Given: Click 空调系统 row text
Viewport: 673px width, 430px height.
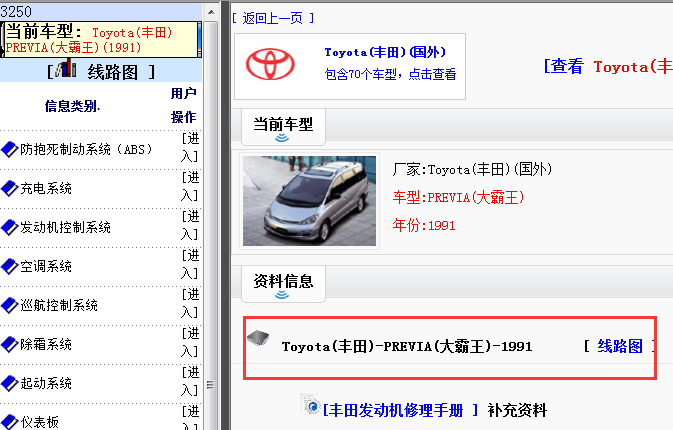Looking at the screenshot, I should click(x=46, y=266).
